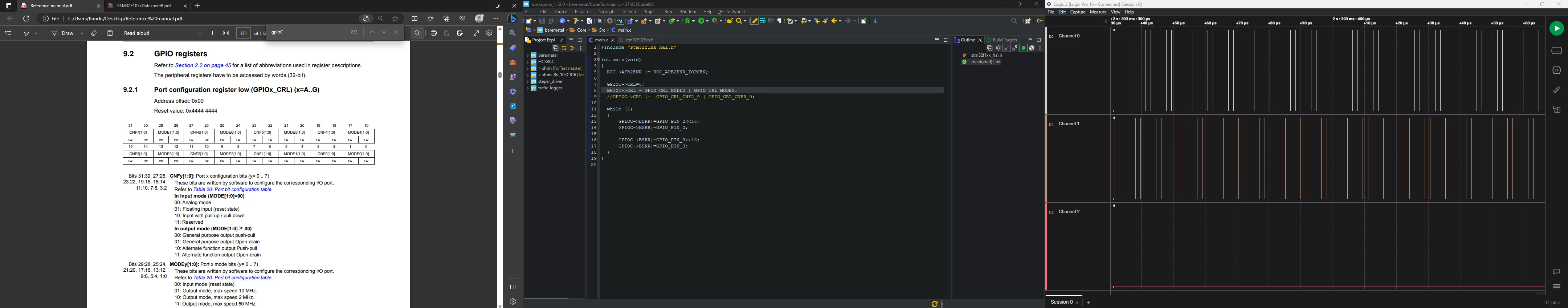This screenshot has width=1568, height=308.
Task: Toggle Sort alphabetically in Outline view
Action: click(998, 48)
